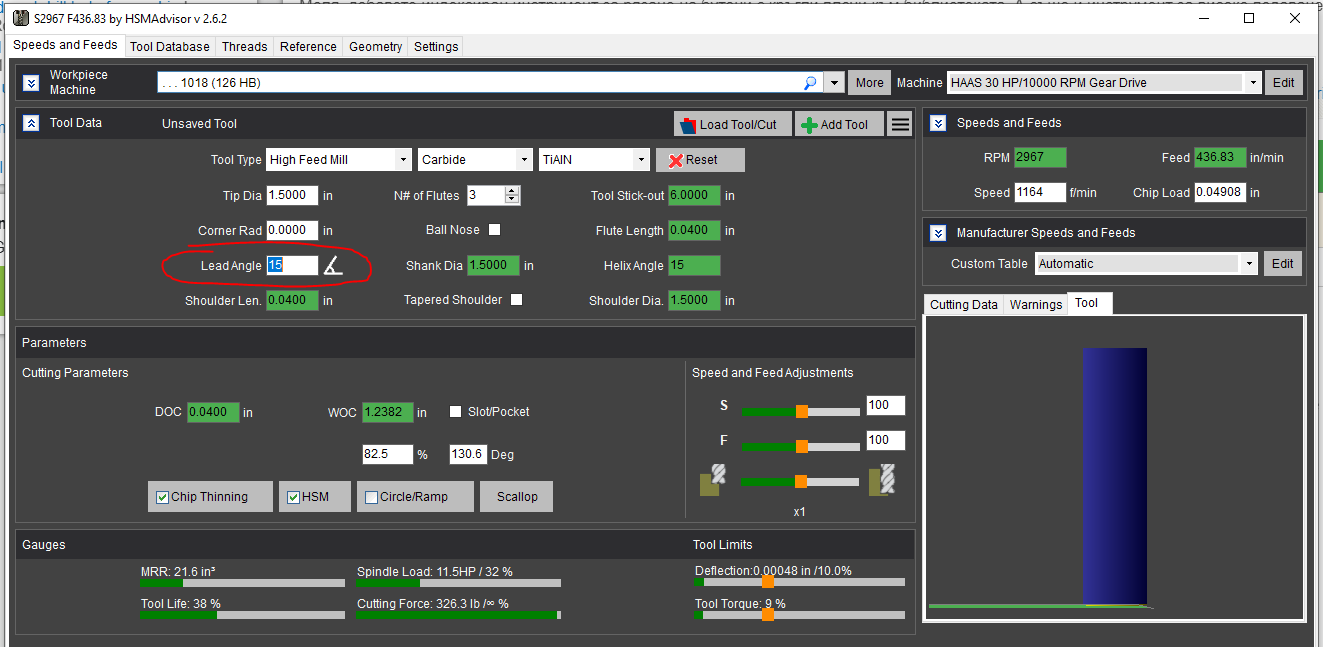The image size is (1323, 647).
Task: Click the S speed adjustment slider handle
Action: point(801,411)
